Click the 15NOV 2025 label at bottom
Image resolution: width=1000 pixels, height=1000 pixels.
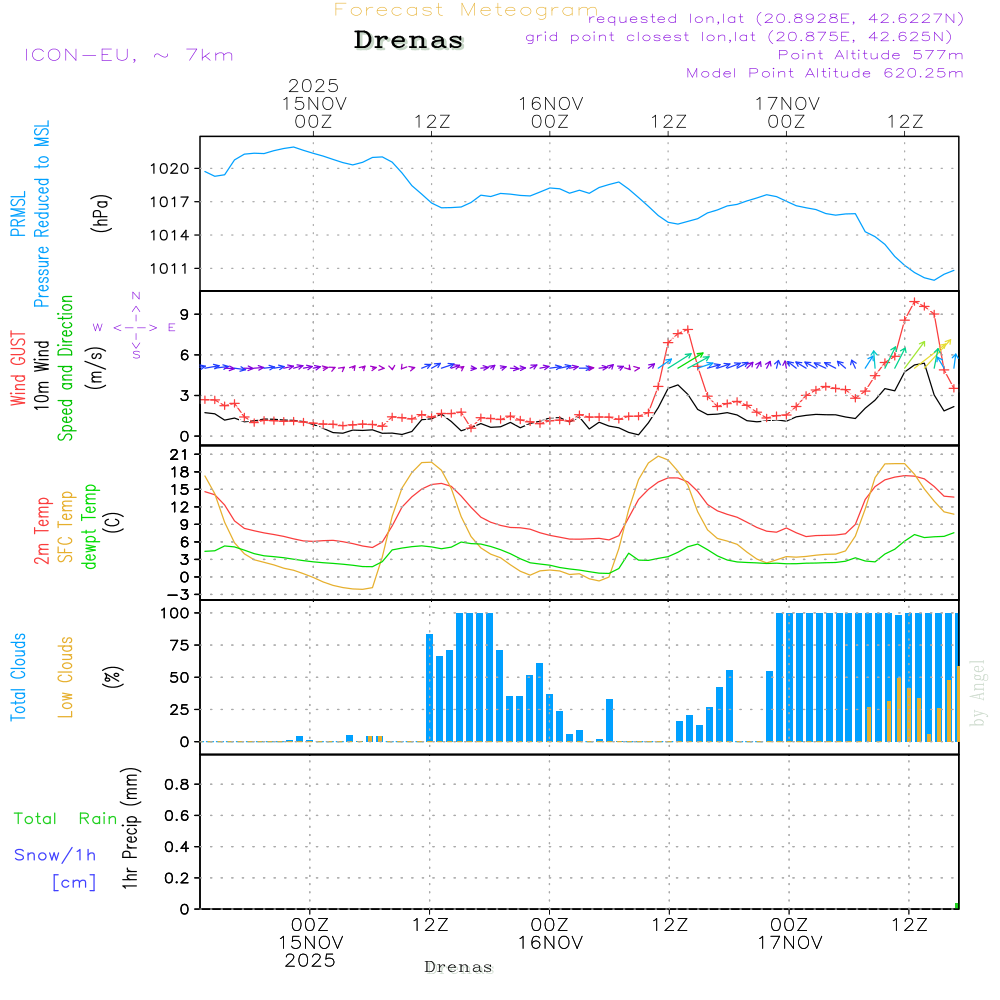tap(310, 951)
